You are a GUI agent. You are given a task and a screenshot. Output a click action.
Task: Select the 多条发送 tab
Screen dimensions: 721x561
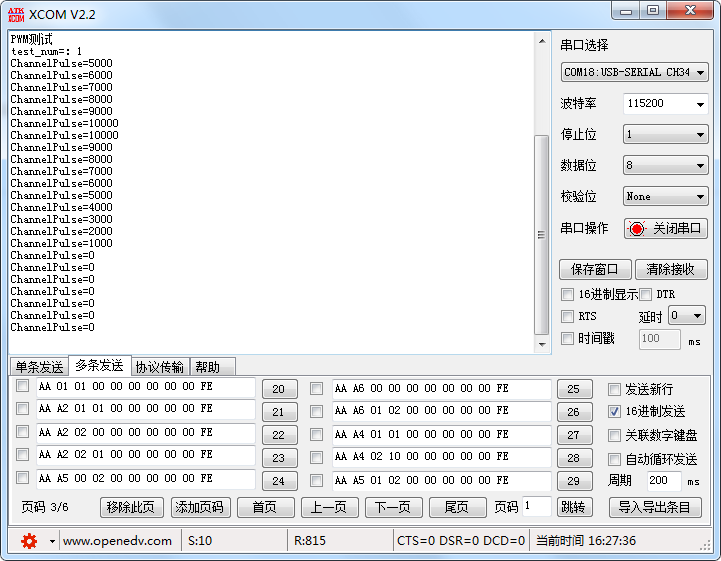coord(99,366)
